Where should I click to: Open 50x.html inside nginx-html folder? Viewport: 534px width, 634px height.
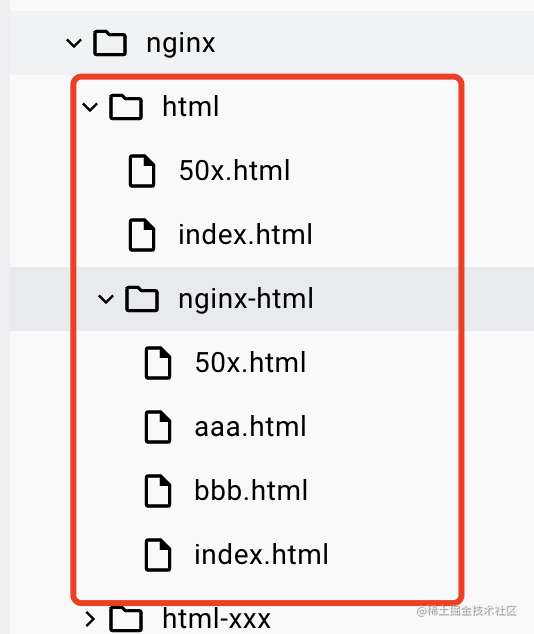(250, 362)
